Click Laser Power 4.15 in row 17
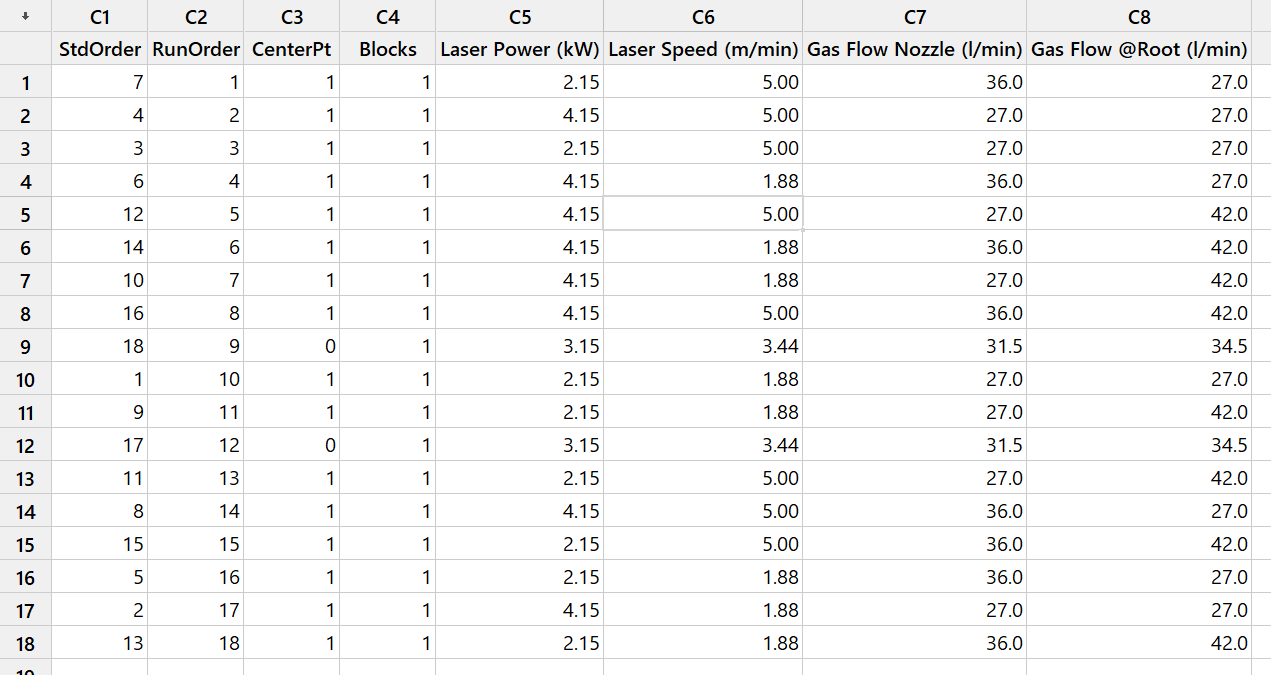Viewport: 1271px width, 675px height. tap(519, 610)
